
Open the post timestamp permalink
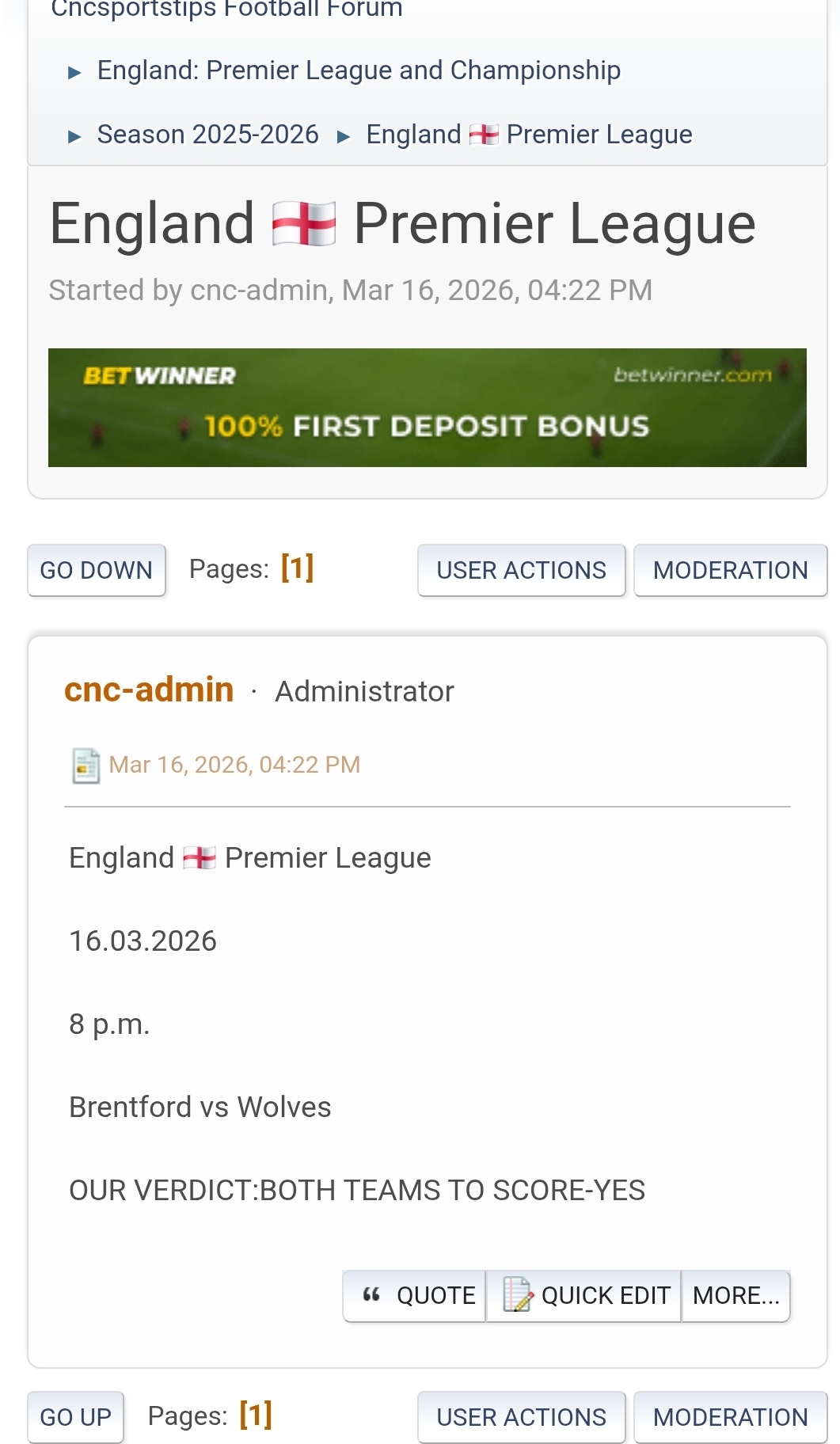click(234, 765)
